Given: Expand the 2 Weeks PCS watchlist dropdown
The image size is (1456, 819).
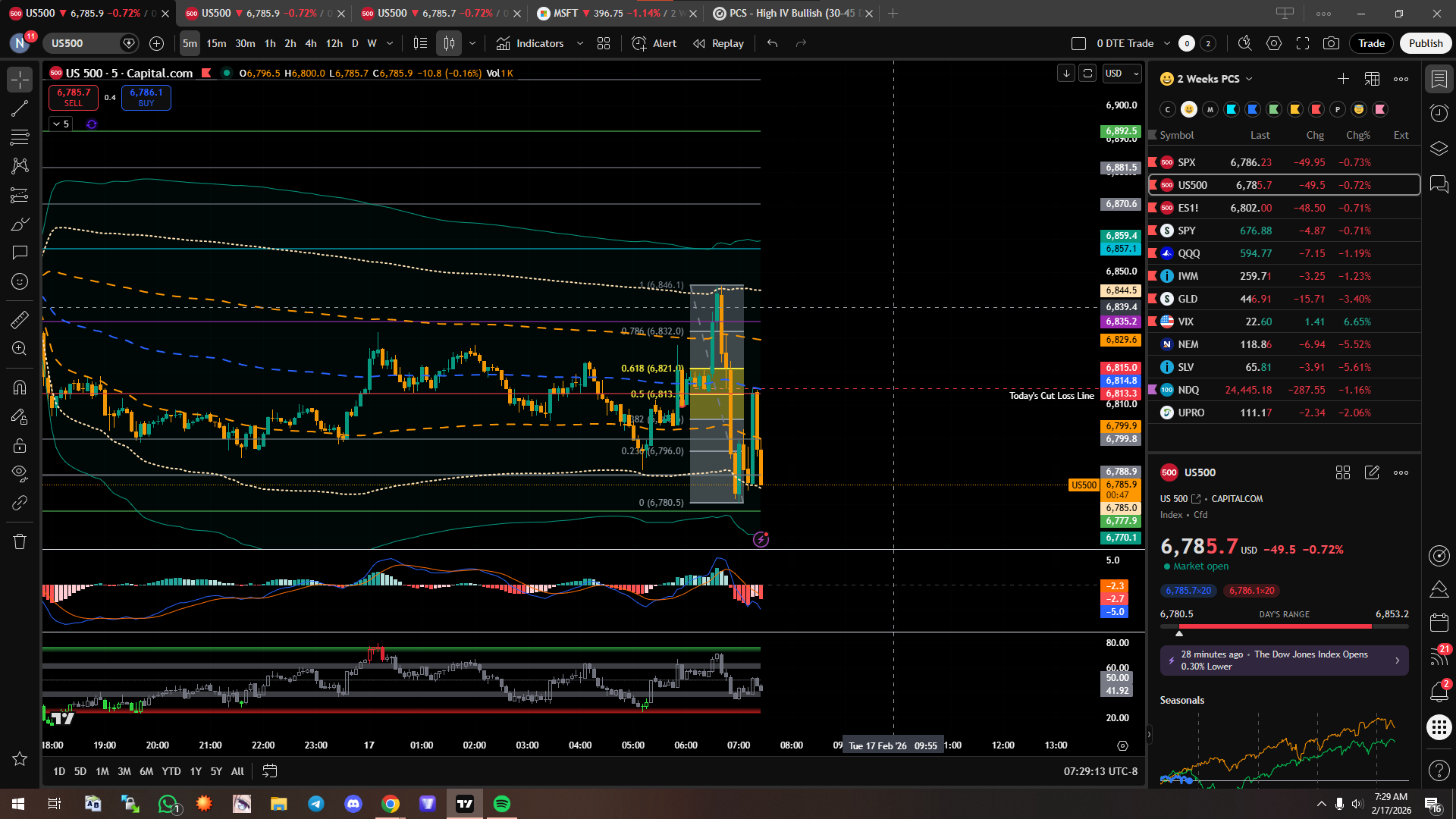Looking at the screenshot, I should (x=1249, y=79).
